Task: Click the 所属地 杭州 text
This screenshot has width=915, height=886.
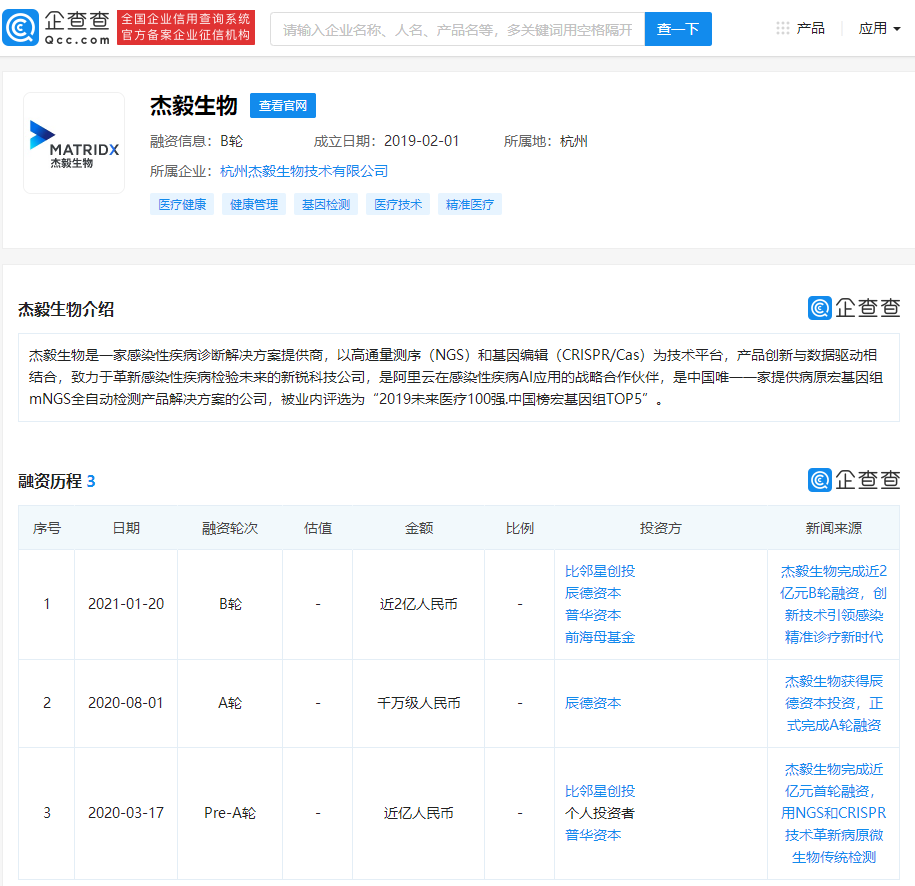Action: click(546, 141)
